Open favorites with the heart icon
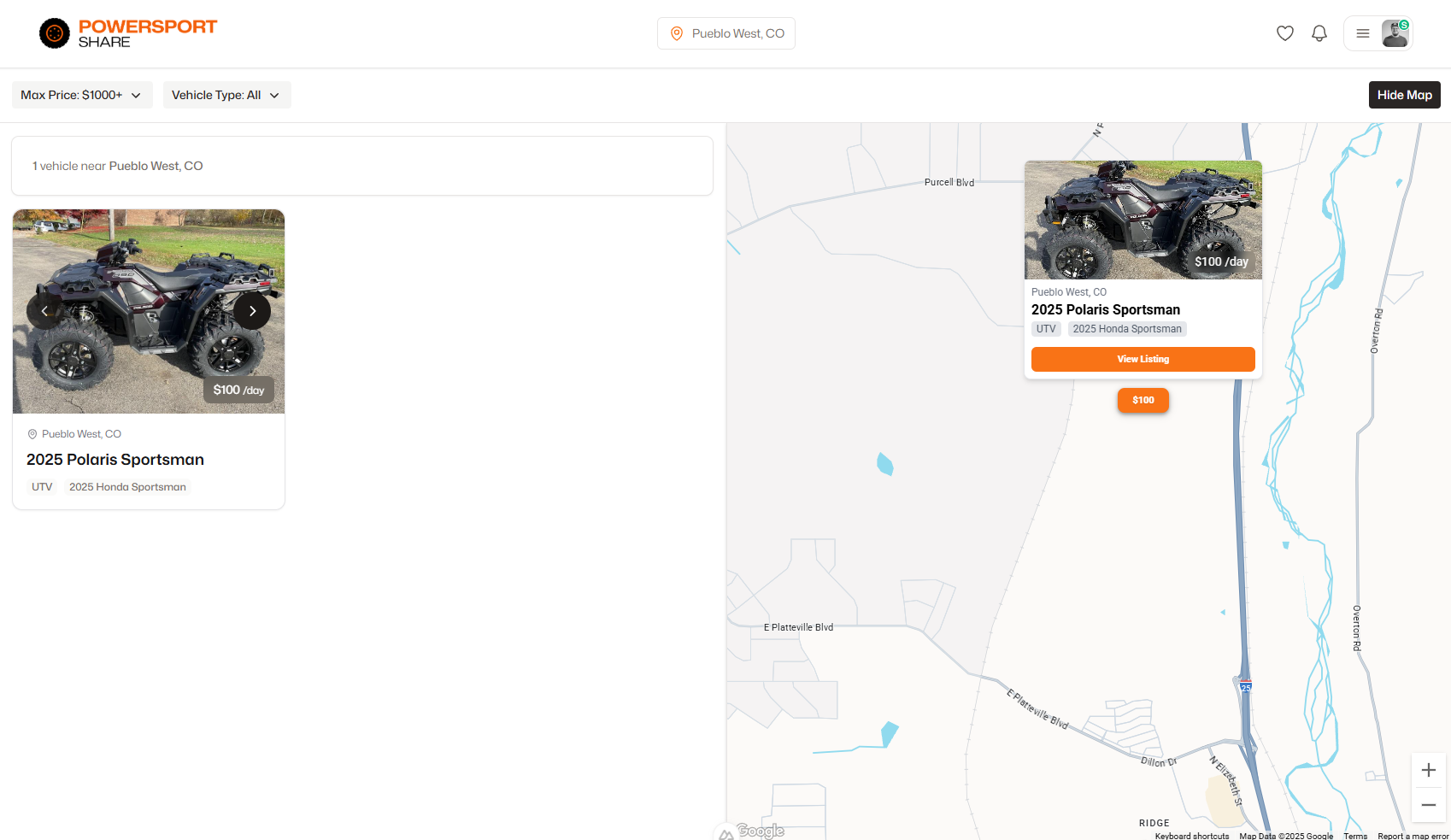Screen dimensions: 1451x840 (1285, 33)
